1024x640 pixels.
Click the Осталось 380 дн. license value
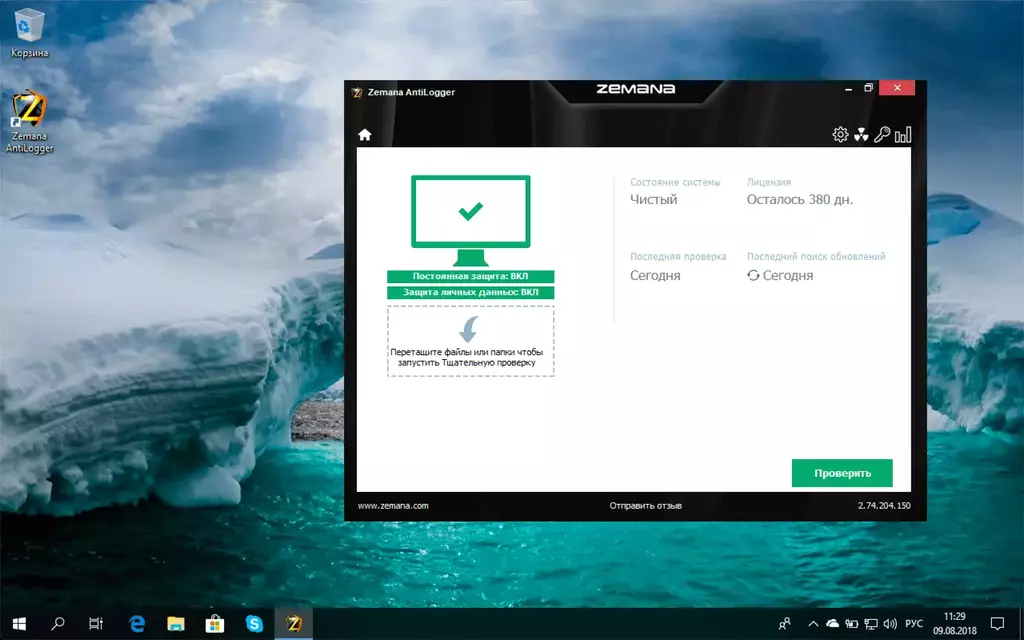(x=800, y=200)
